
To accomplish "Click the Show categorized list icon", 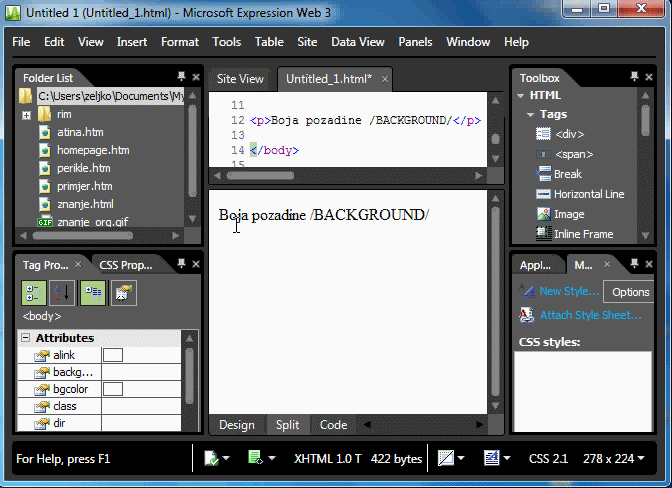I will point(33,293).
